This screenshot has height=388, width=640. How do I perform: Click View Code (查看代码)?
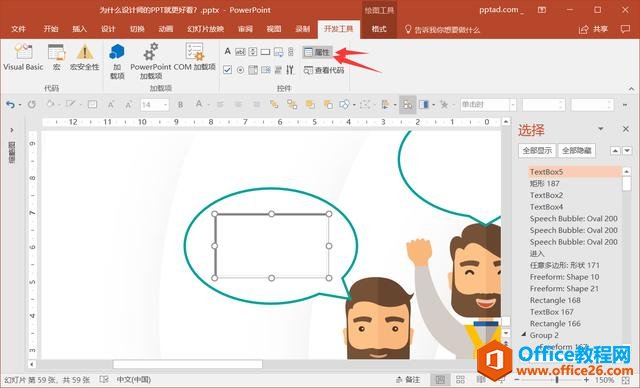point(324,70)
